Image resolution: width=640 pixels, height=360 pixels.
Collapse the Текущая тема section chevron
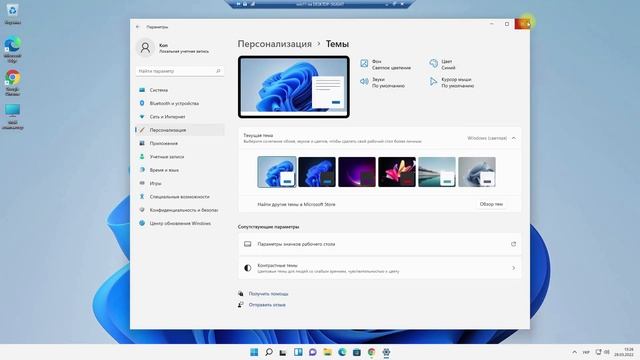[x=513, y=138]
